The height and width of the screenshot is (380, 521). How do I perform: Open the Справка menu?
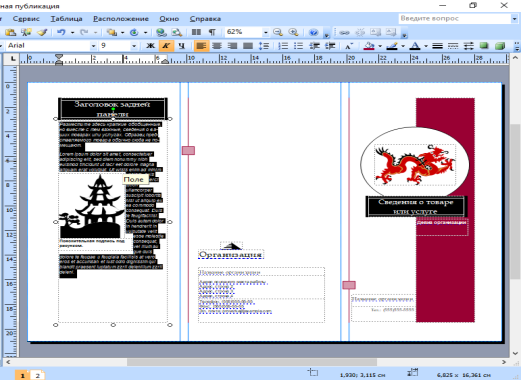(205, 19)
